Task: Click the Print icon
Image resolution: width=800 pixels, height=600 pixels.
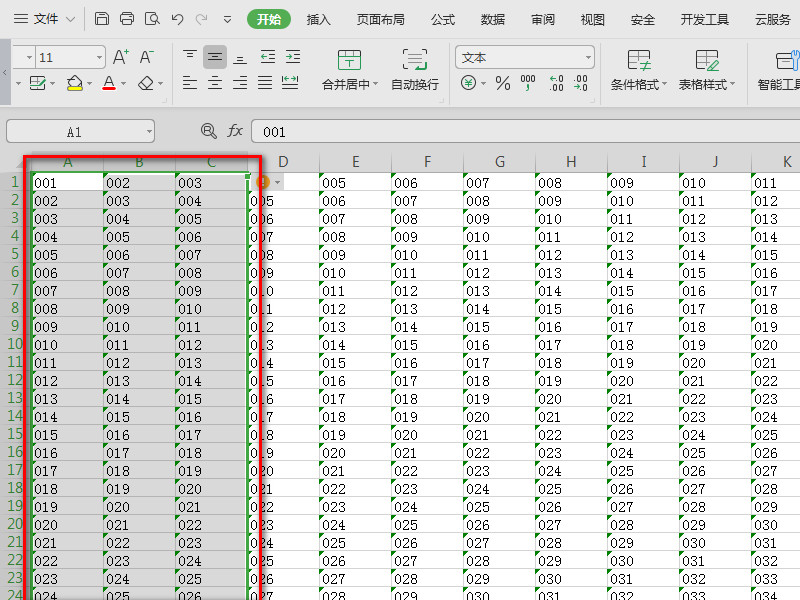Action: click(x=127, y=19)
